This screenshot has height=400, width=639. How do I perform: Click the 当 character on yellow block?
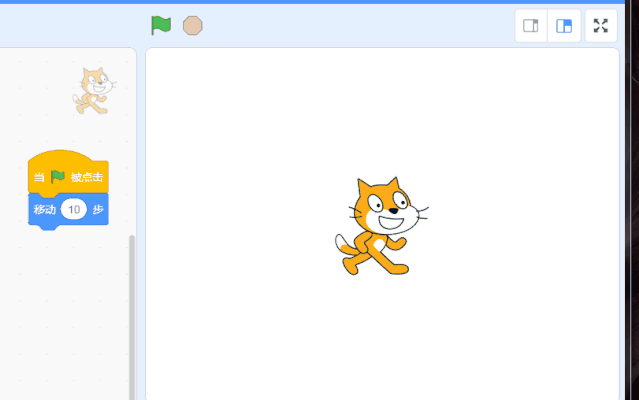pyautogui.click(x=39, y=177)
